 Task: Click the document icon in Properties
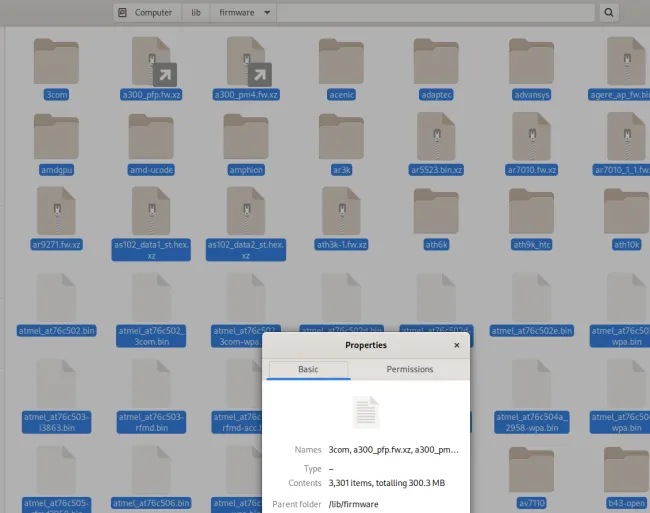click(x=366, y=412)
